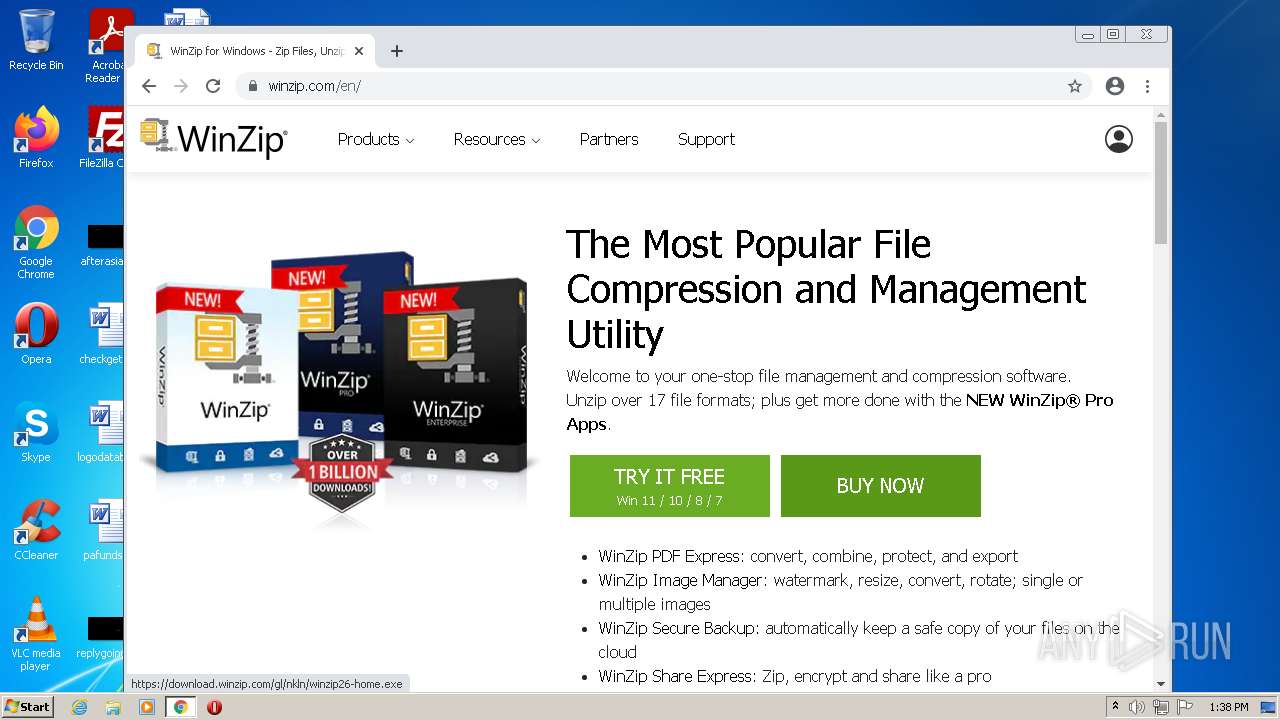Image resolution: width=1280 pixels, height=720 pixels.
Task: Go back using the browser back arrow
Action: point(149,86)
